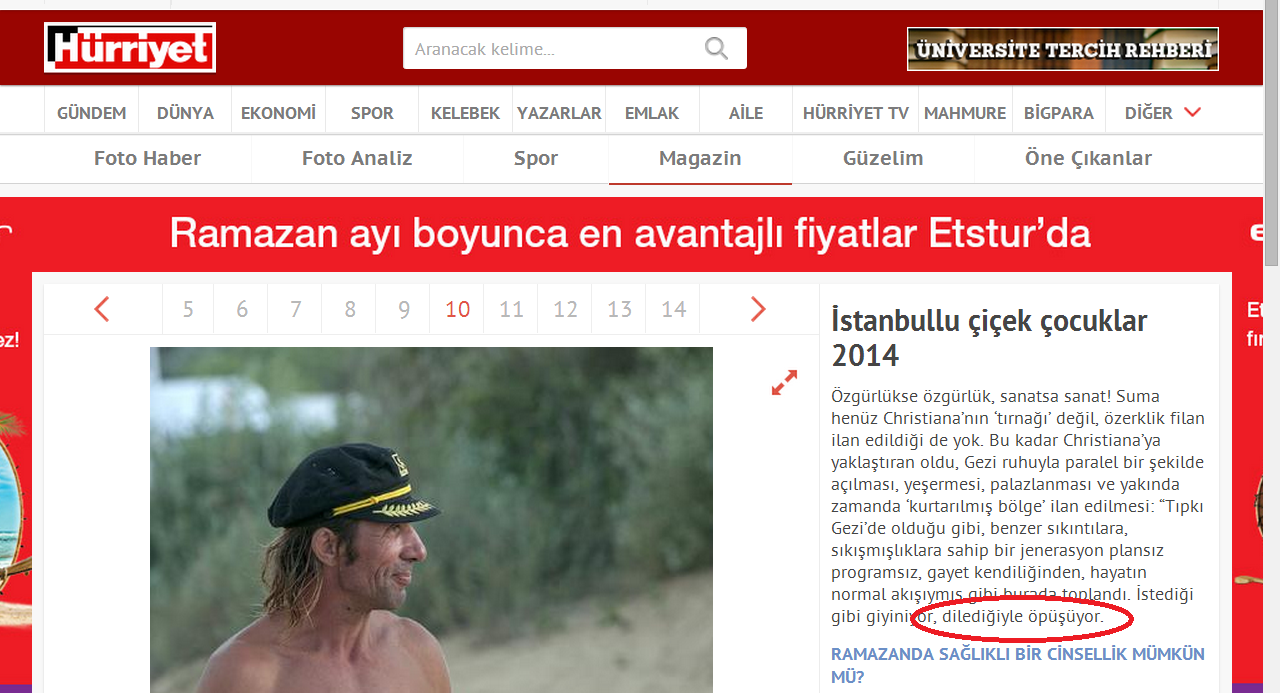Click the Hürriyet logo
1280x693 pixels.
130,48
